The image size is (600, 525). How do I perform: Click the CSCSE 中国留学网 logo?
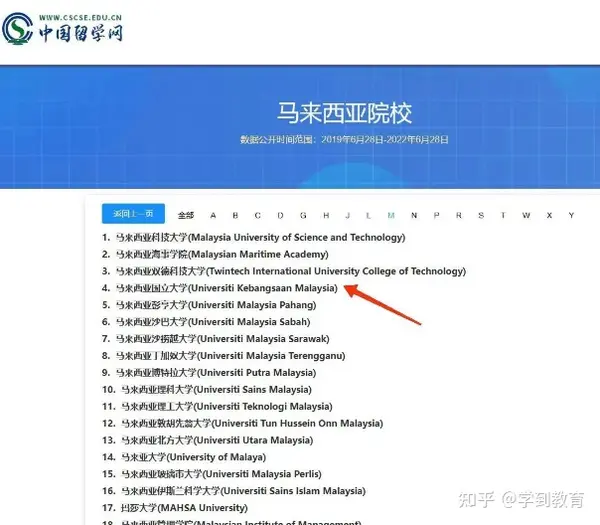coord(62,28)
